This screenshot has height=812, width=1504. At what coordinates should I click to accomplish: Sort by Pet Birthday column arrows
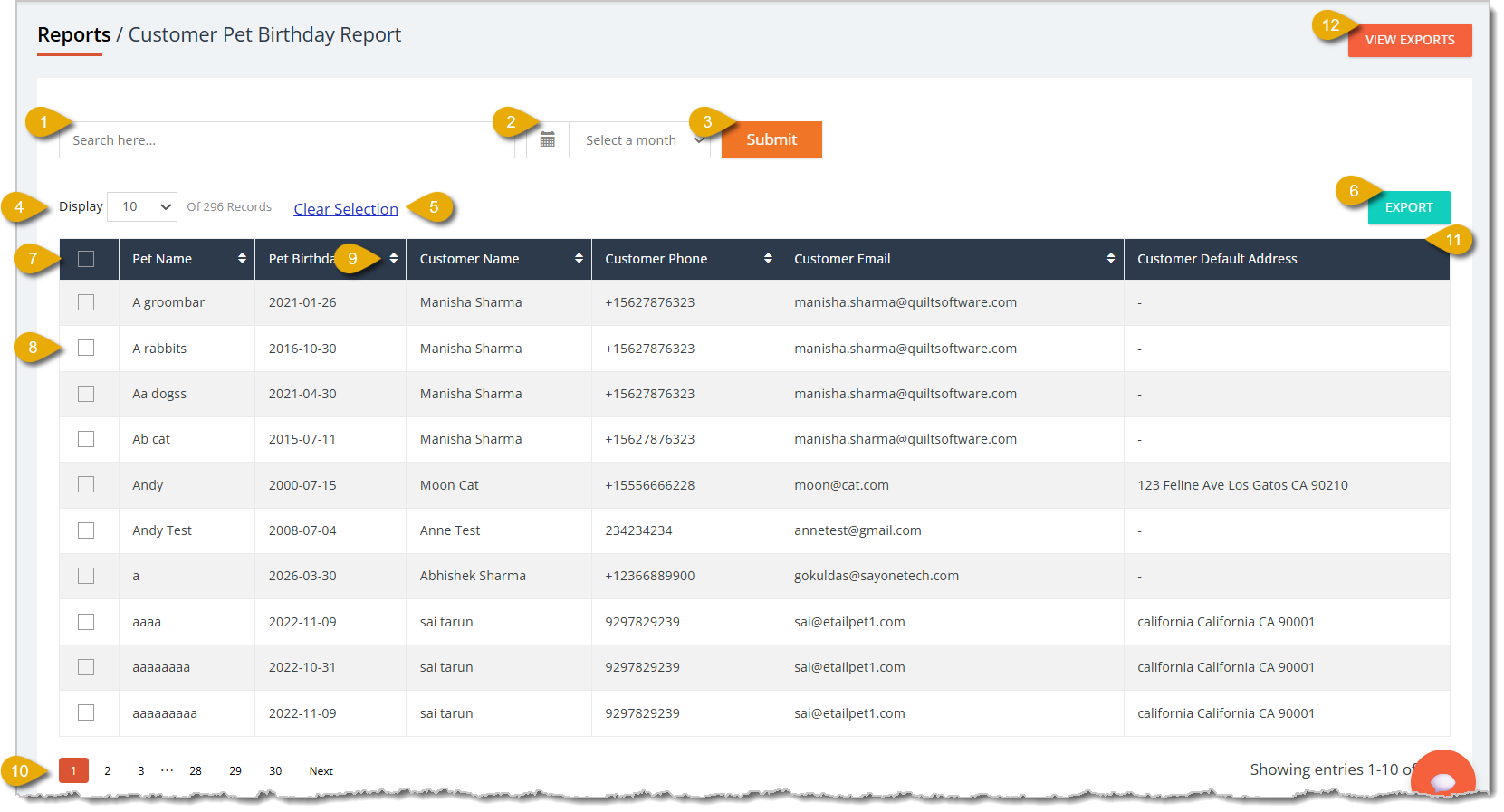click(x=394, y=258)
